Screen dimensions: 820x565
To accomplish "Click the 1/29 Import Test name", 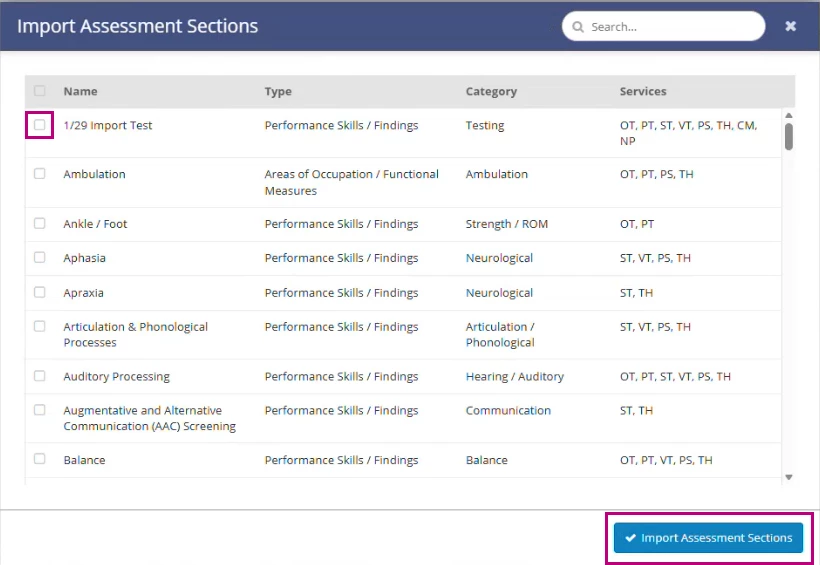I will 108,125.
